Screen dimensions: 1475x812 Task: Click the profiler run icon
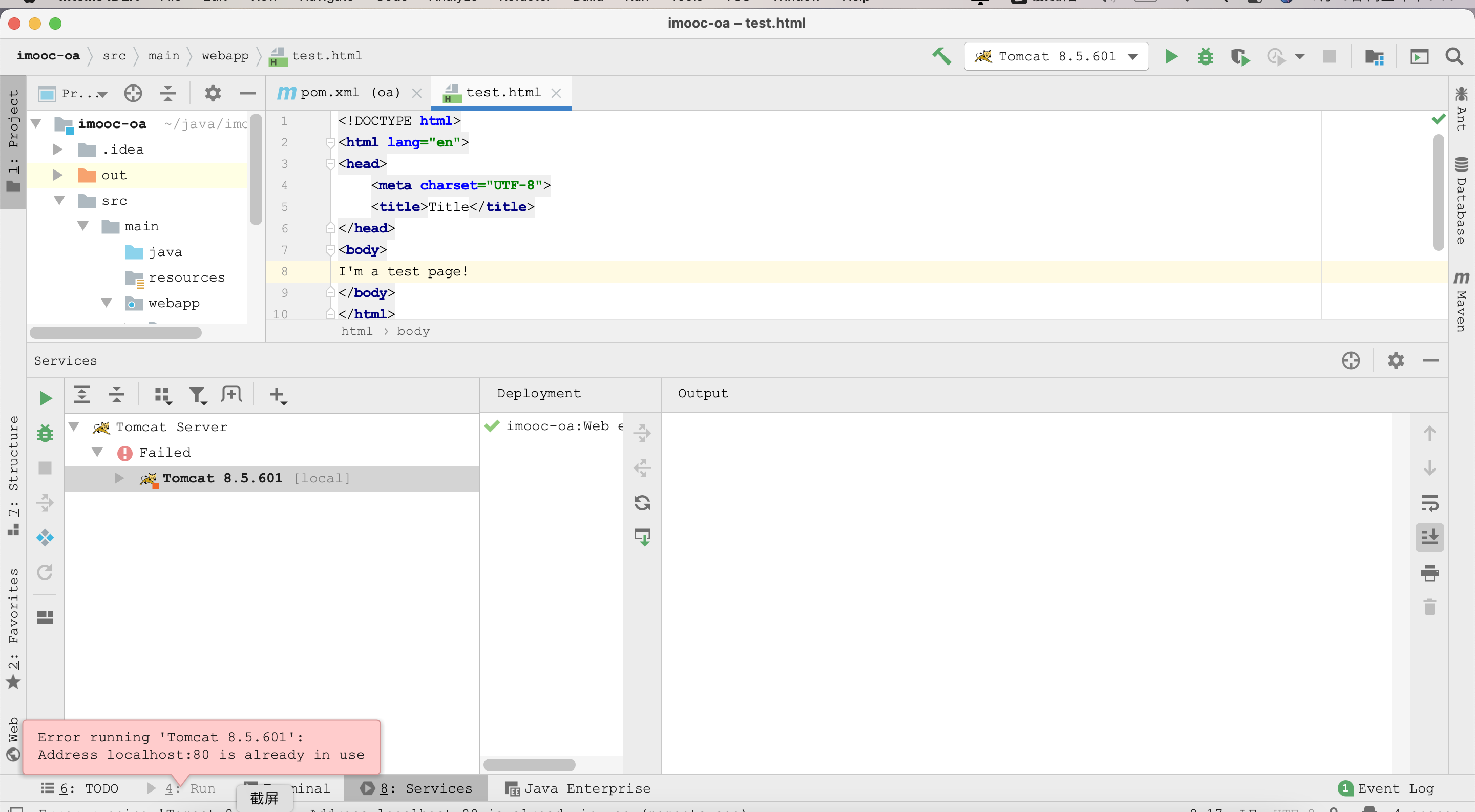pos(1276,56)
